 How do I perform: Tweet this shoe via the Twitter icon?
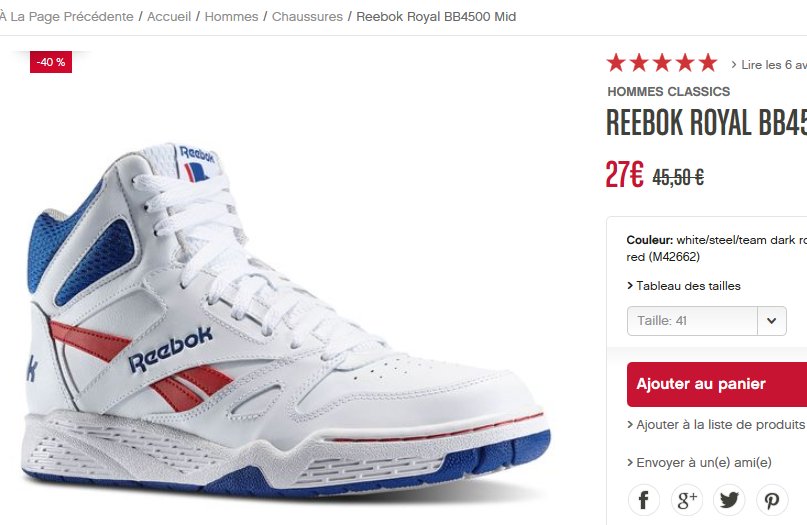[729, 501]
